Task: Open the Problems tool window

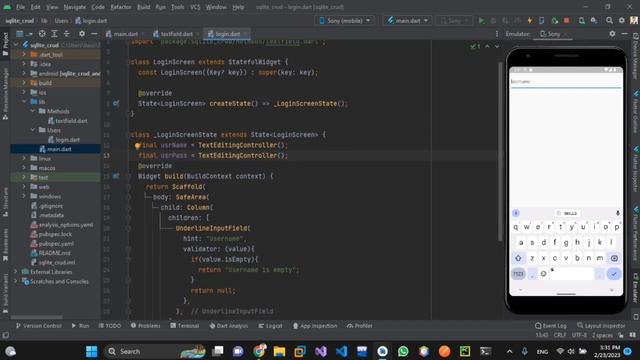Action: [x=146, y=326]
